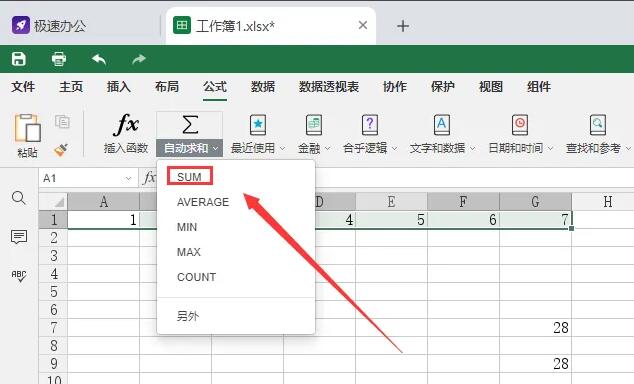This screenshot has height=384, width=634.
Task: Expand the 最近使用 dropdown arrow
Action: 282,149
